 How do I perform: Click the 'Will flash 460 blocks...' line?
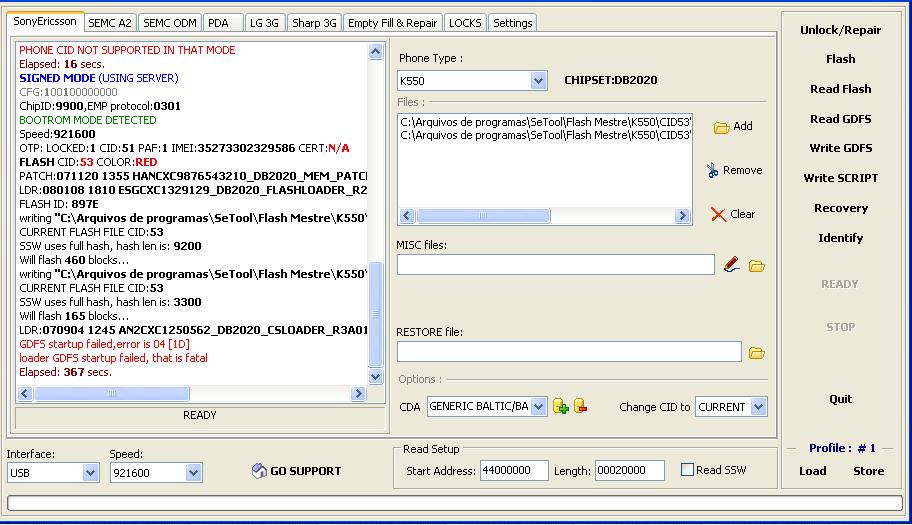tap(74, 260)
